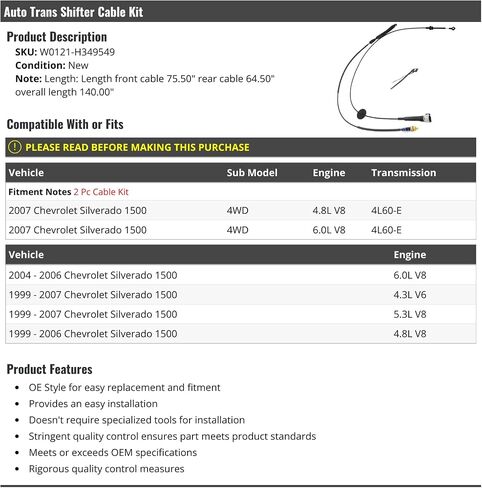
Task: Click the Engine header in second table
Action: (x=410, y=255)
